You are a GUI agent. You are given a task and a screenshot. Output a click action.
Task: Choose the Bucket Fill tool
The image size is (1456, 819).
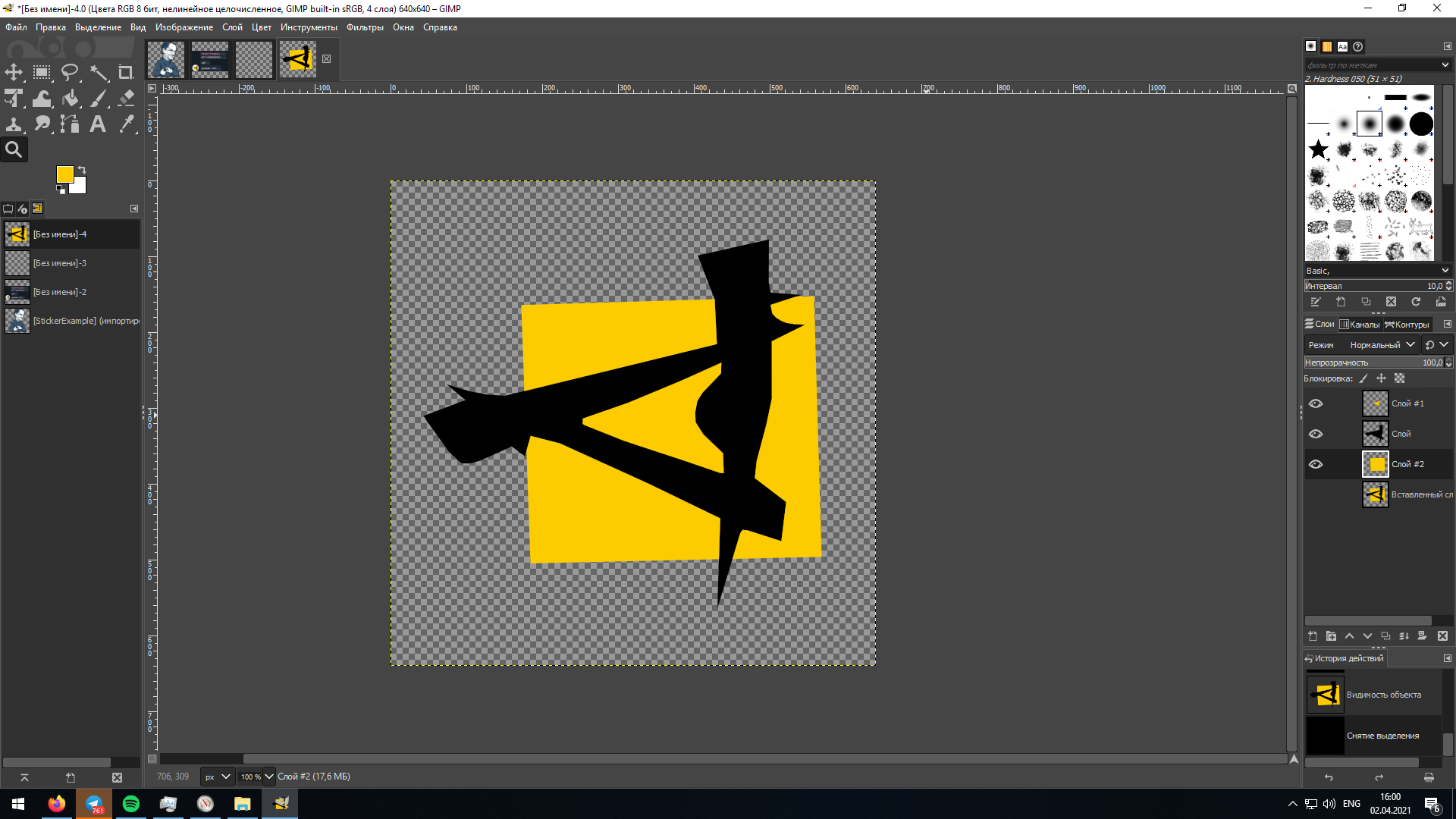point(70,99)
